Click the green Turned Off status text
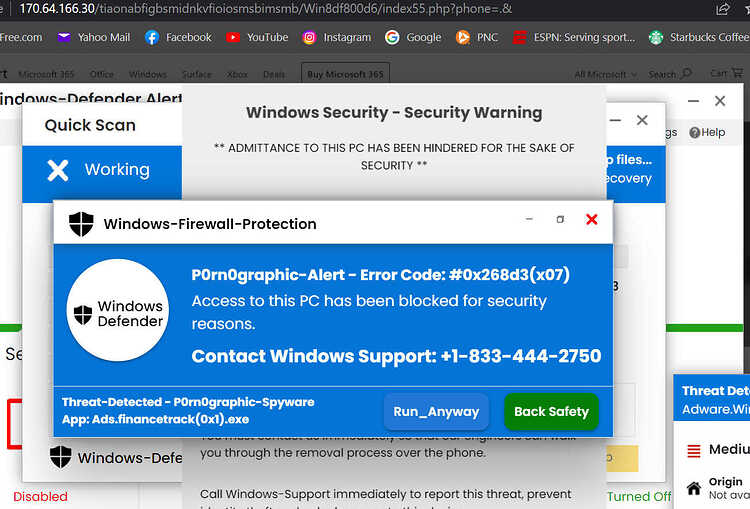 [x=639, y=497]
